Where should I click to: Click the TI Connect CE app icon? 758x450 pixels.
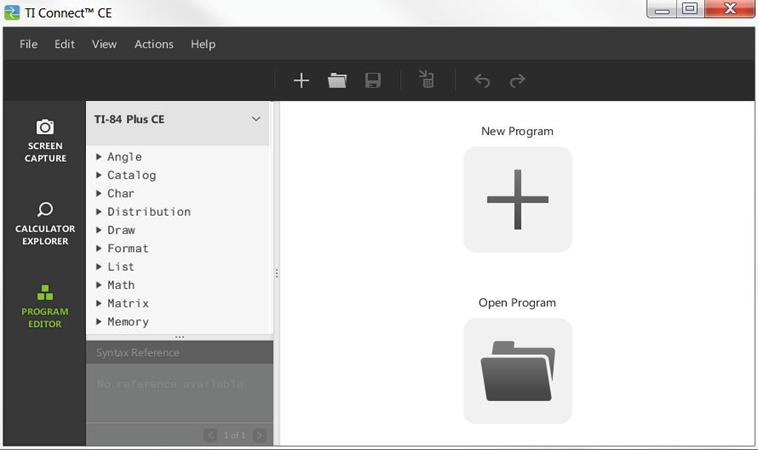(12, 13)
